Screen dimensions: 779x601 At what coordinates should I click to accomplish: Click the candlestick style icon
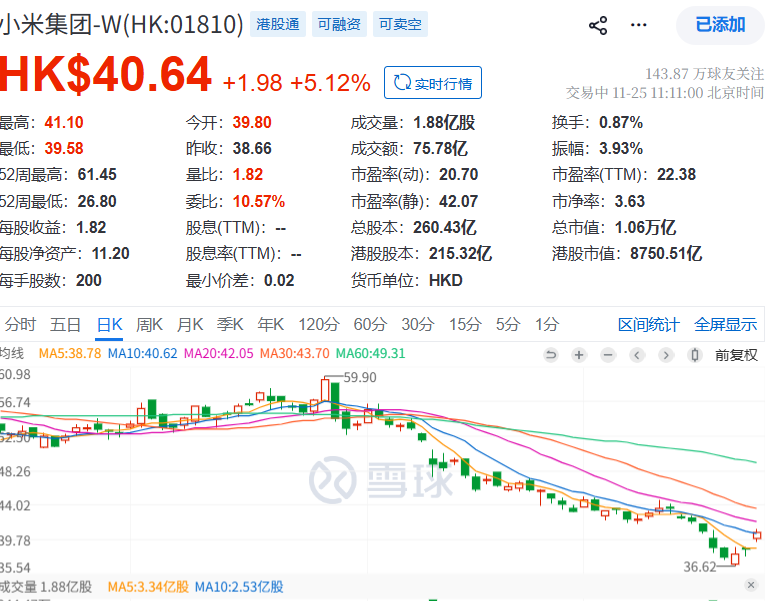tap(695, 355)
